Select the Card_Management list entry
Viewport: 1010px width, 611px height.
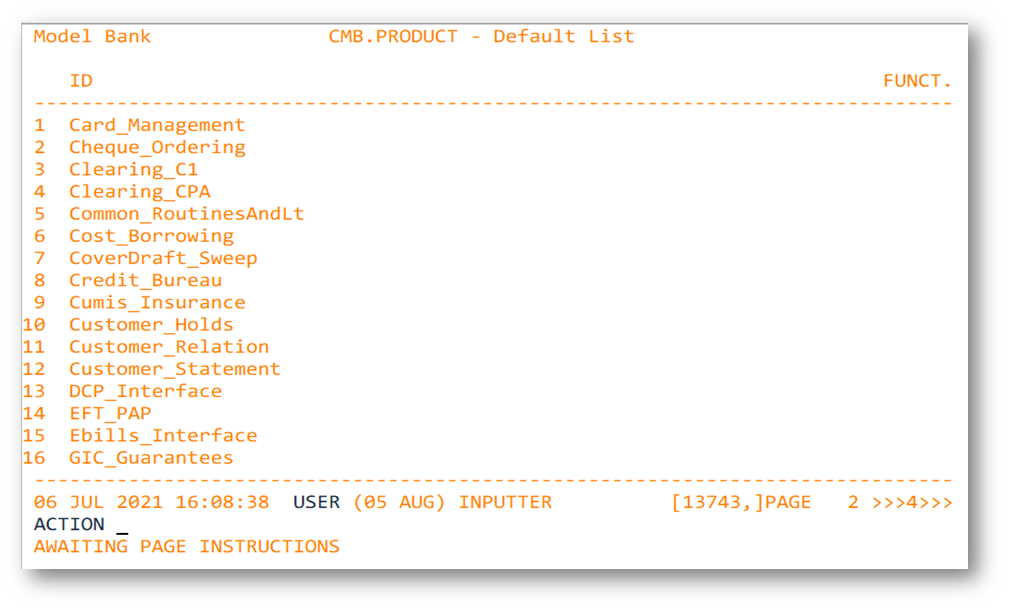pos(156,125)
